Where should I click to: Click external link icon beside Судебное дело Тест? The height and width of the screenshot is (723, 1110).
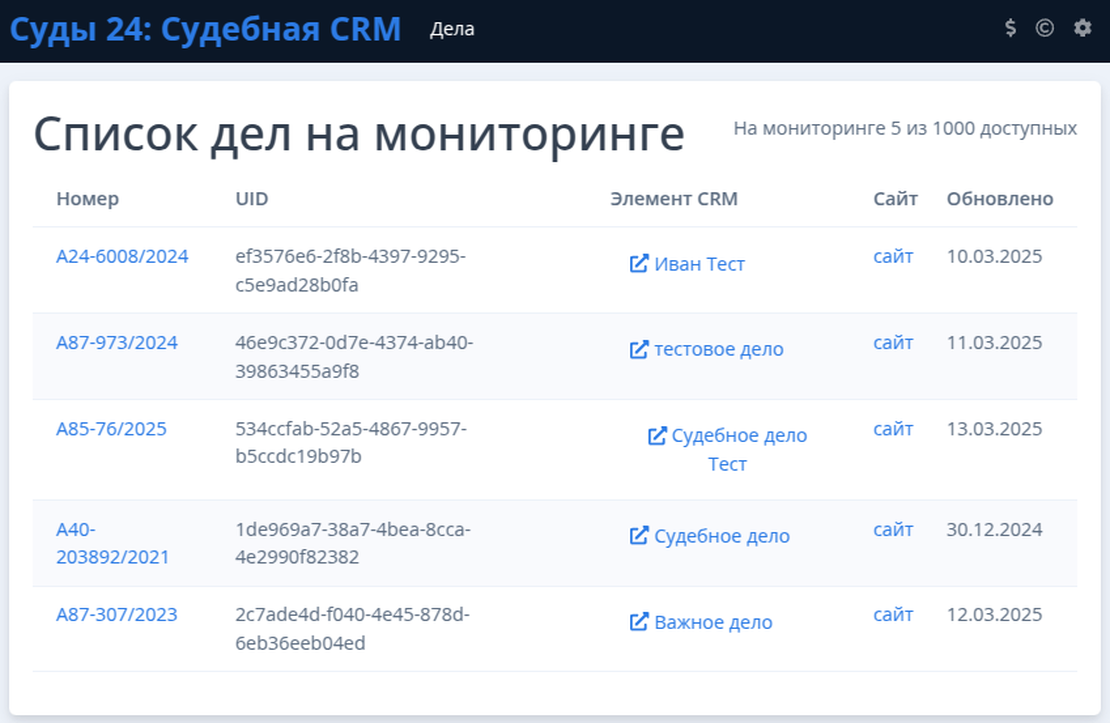pyautogui.click(x=657, y=436)
